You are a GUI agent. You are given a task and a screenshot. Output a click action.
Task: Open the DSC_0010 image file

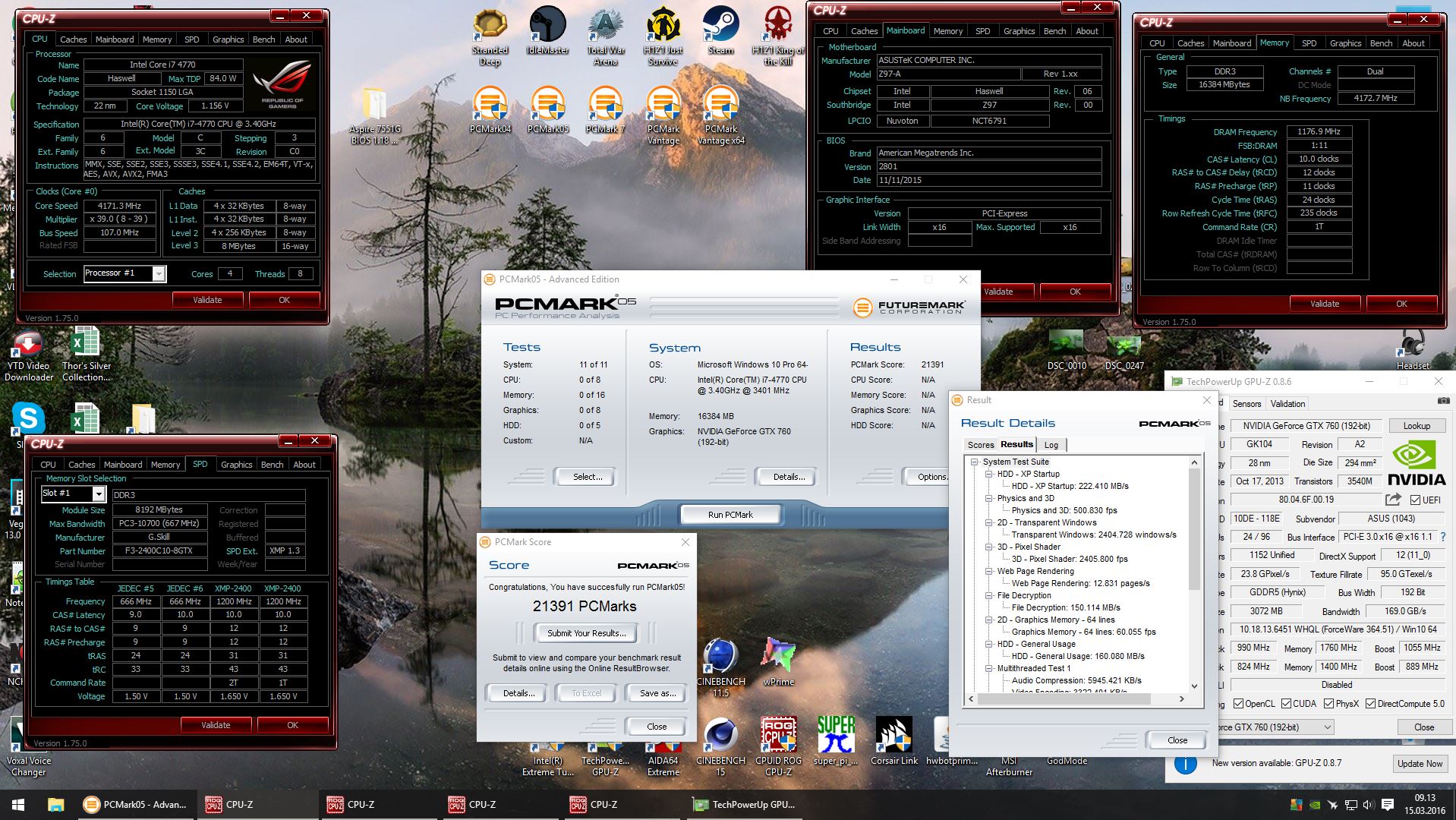pos(1067,350)
